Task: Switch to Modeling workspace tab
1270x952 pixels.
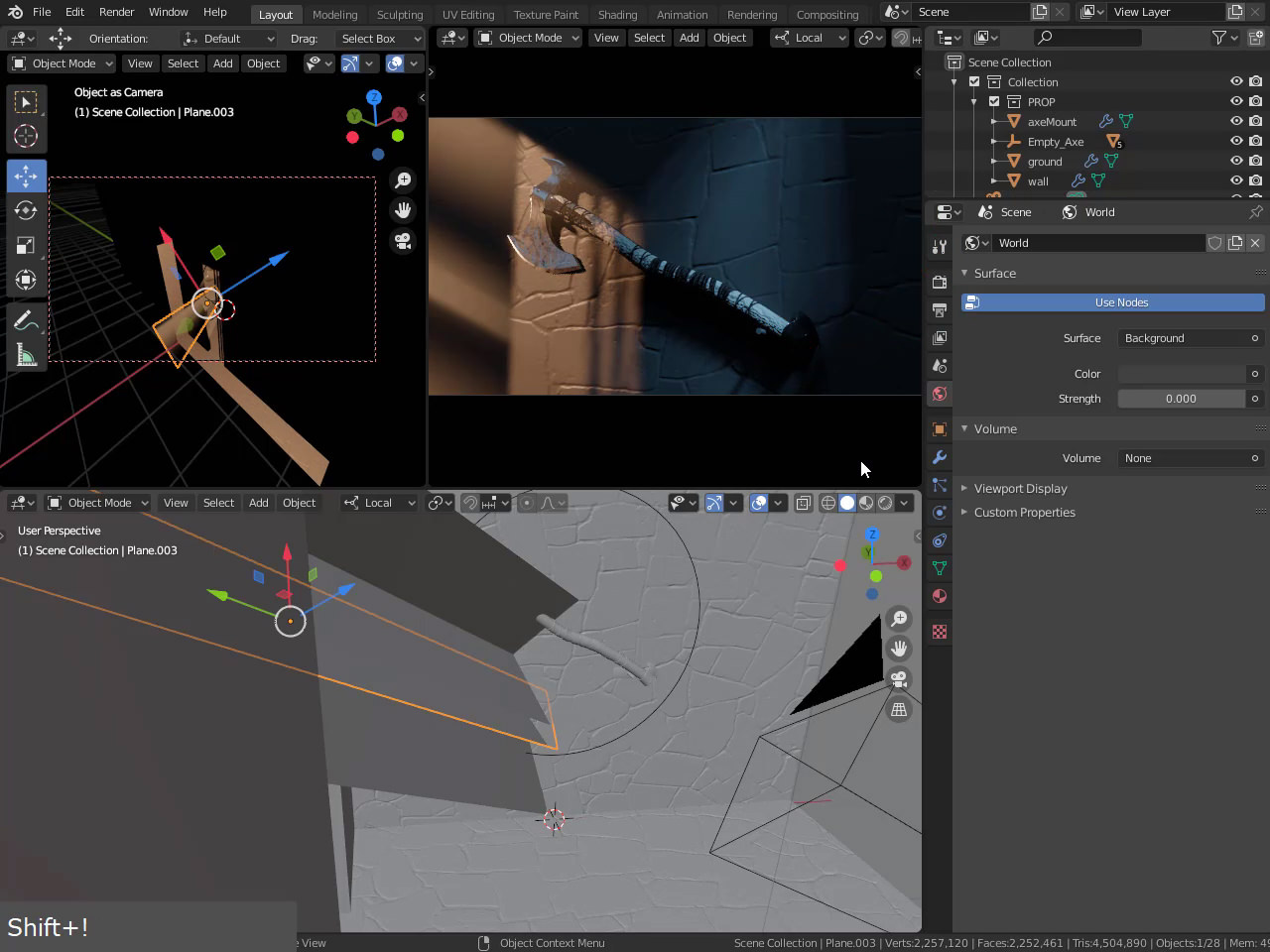Action: pyautogui.click(x=334, y=15)
